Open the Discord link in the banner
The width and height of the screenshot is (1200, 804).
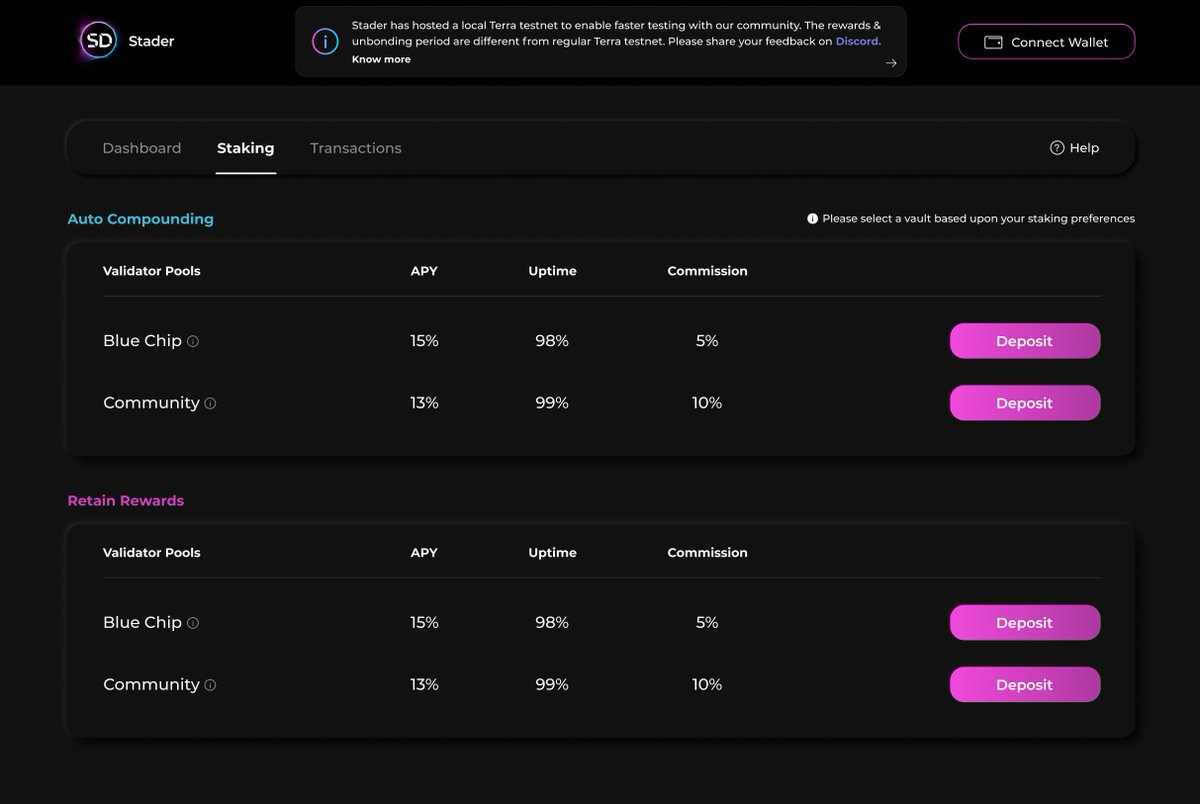pyautogui.click(x=858, y=41)
